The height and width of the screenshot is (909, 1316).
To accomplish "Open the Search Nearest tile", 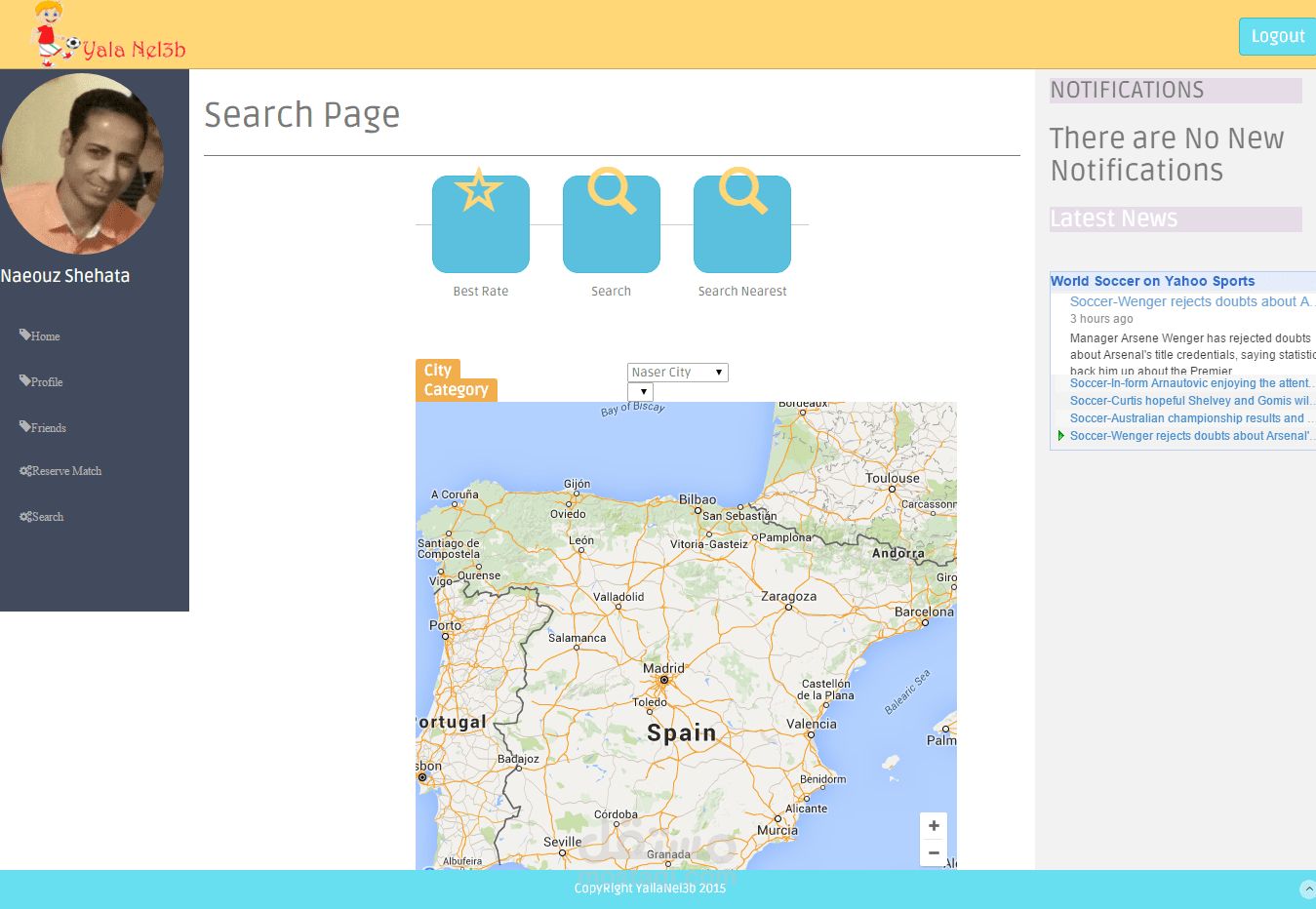I will [741, 223].
